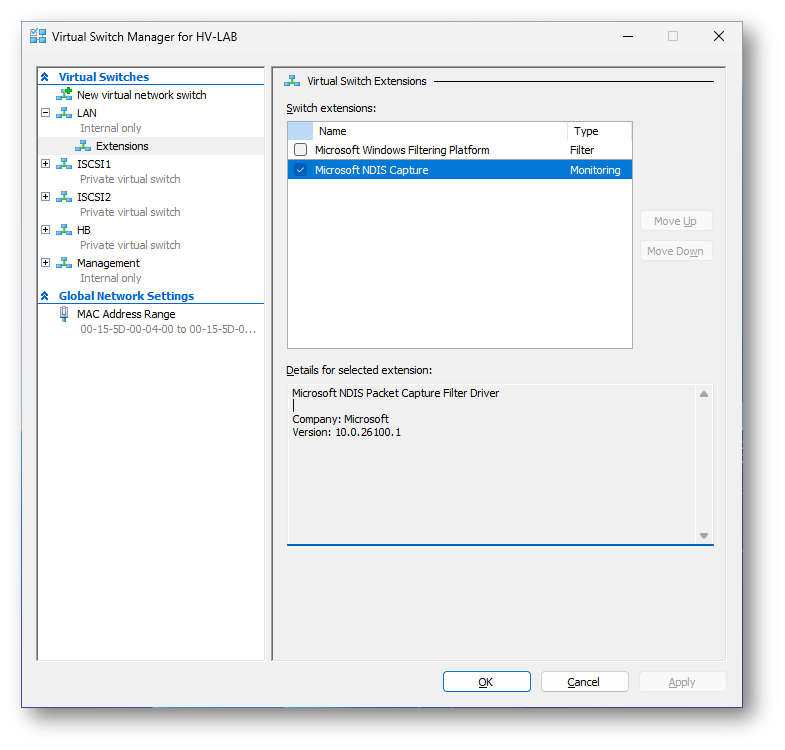Sort extensions by the Name column header

click(x=439, y=131)
